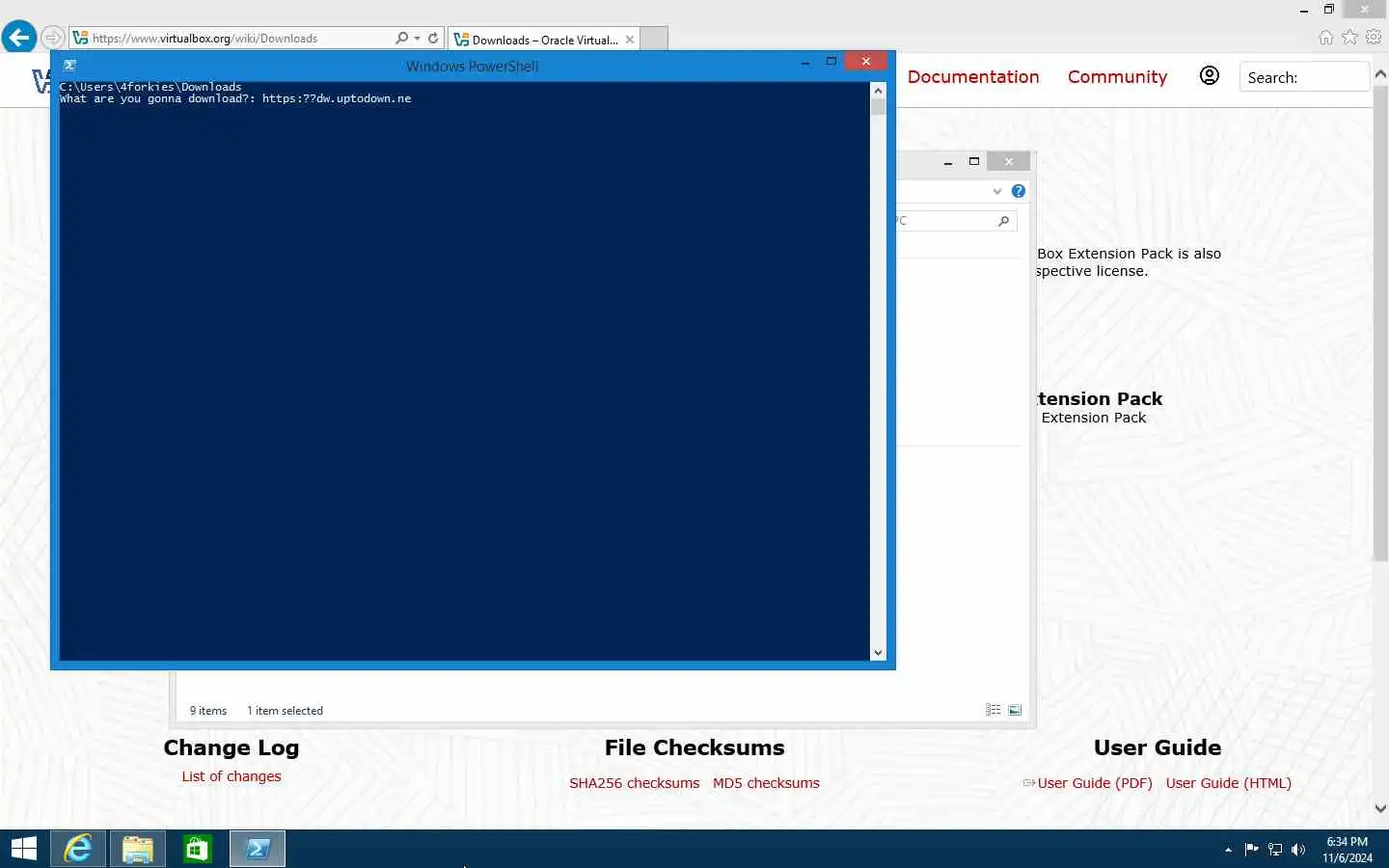Click the browser back arrow button
Screen dimensions: 1389x868
(18, 38)
